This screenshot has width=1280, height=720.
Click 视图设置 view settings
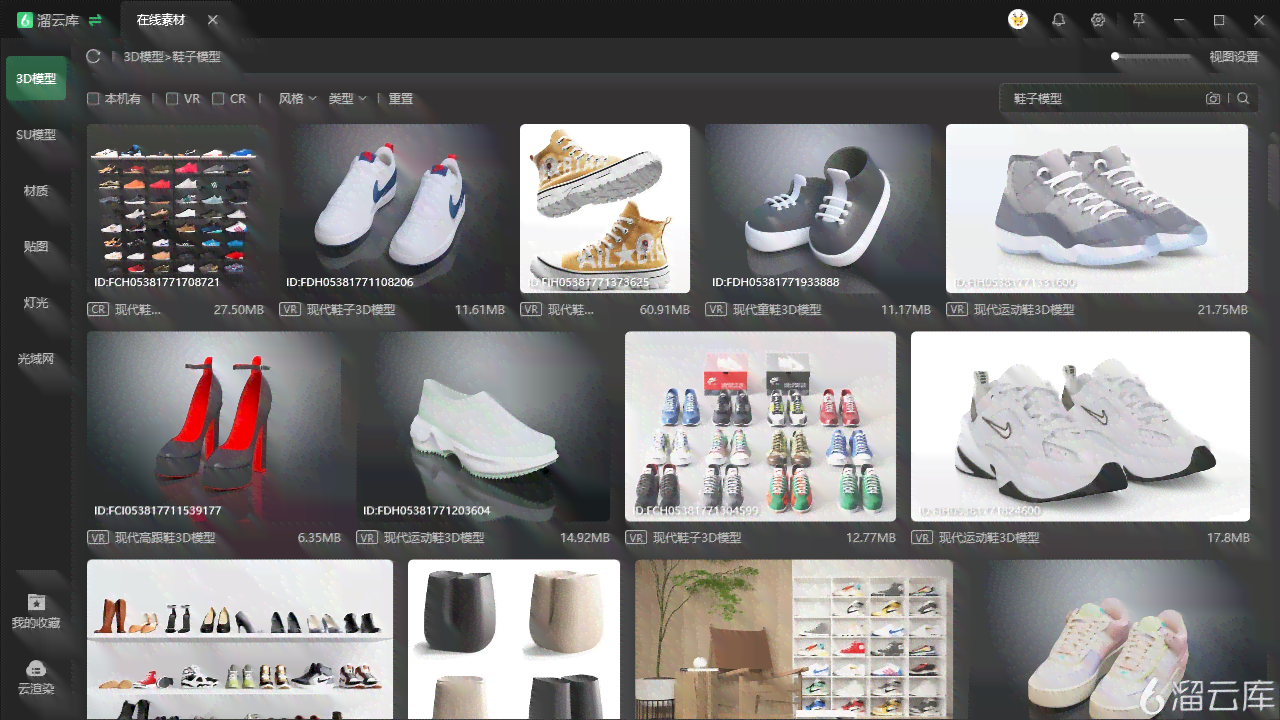[1234, 57]
